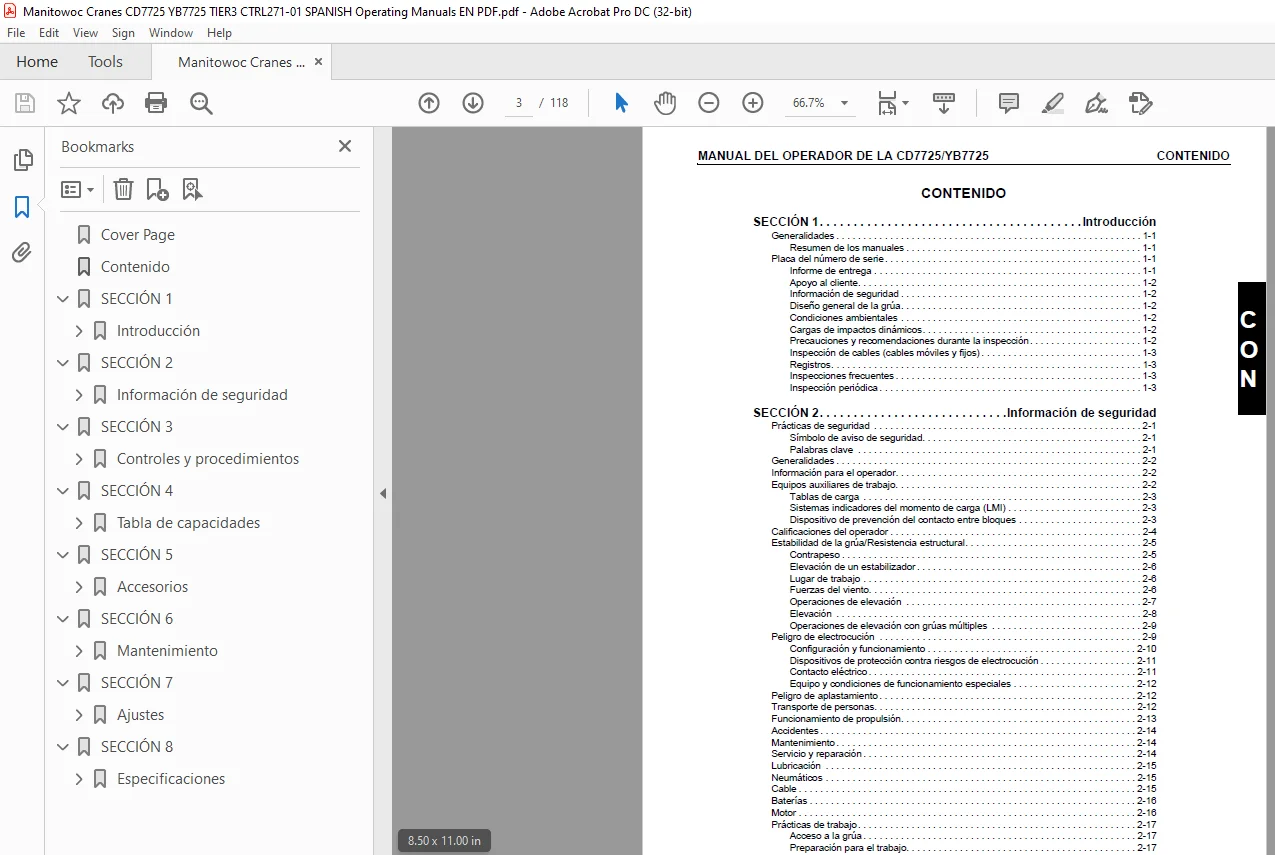1275x855 pixels.
Task: Click the 8.50 x 11.00 in page size label
Action: click(444, 841)
